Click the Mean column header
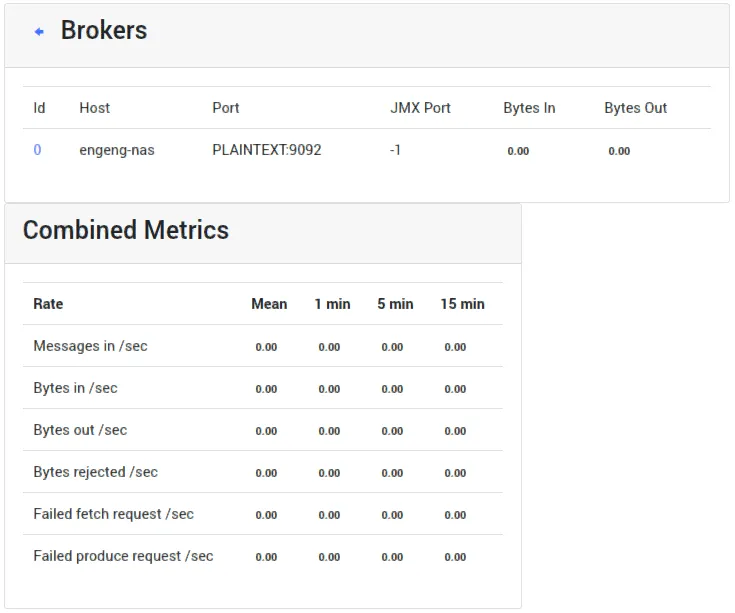This screenshot has width=735, height=613. [269, 304]
